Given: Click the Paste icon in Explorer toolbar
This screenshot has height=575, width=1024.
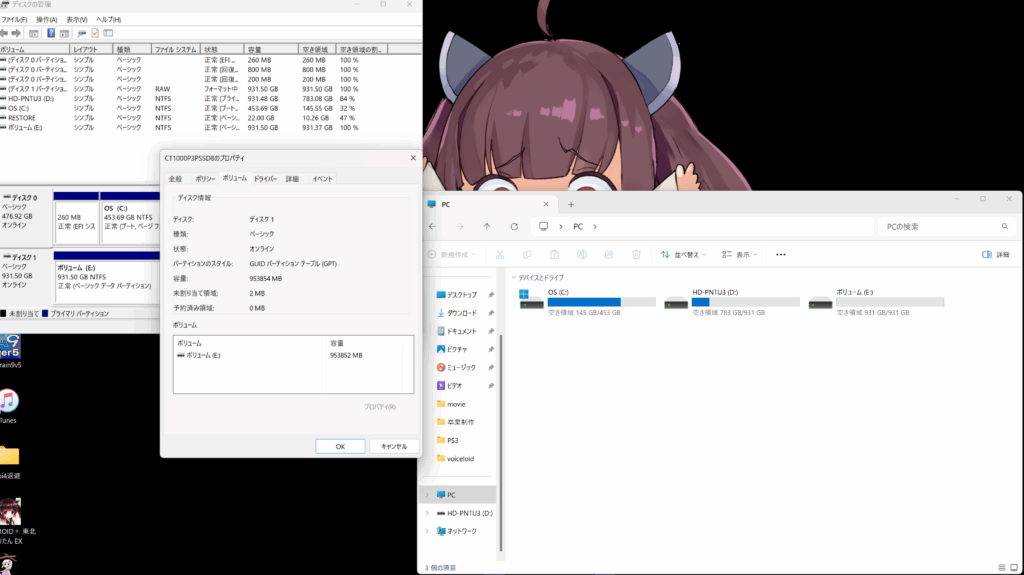Looking at the screenshot, I should pos(554,255).
